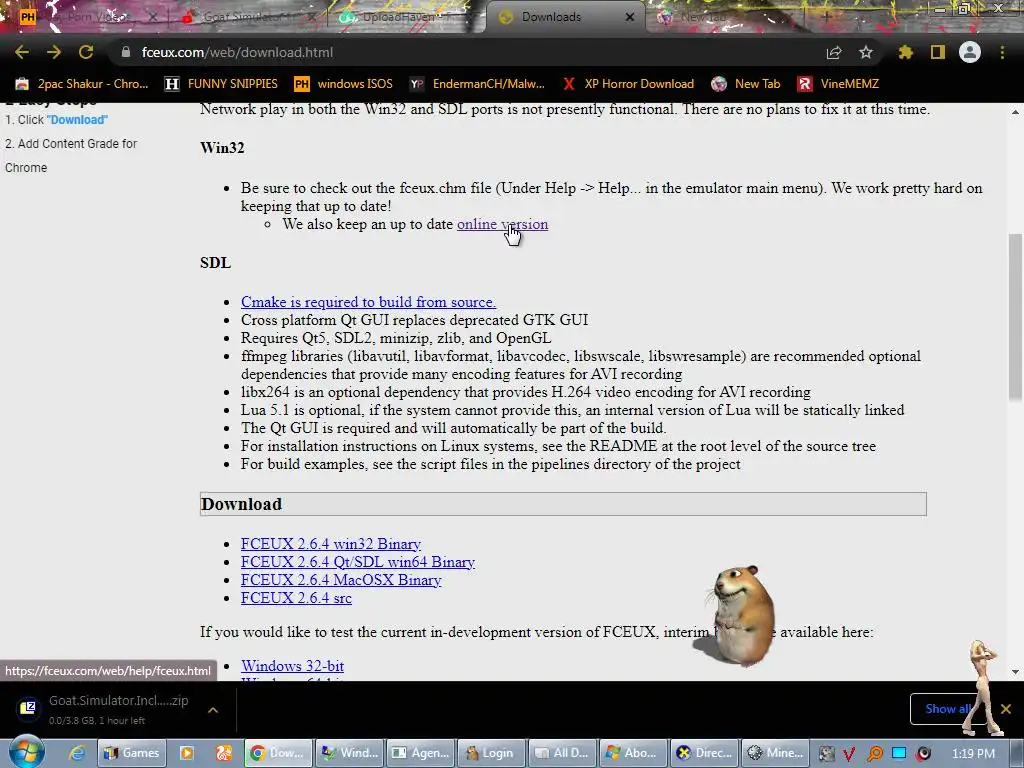Click the page scrollbar up arrow

click(x=1016, y=112)
